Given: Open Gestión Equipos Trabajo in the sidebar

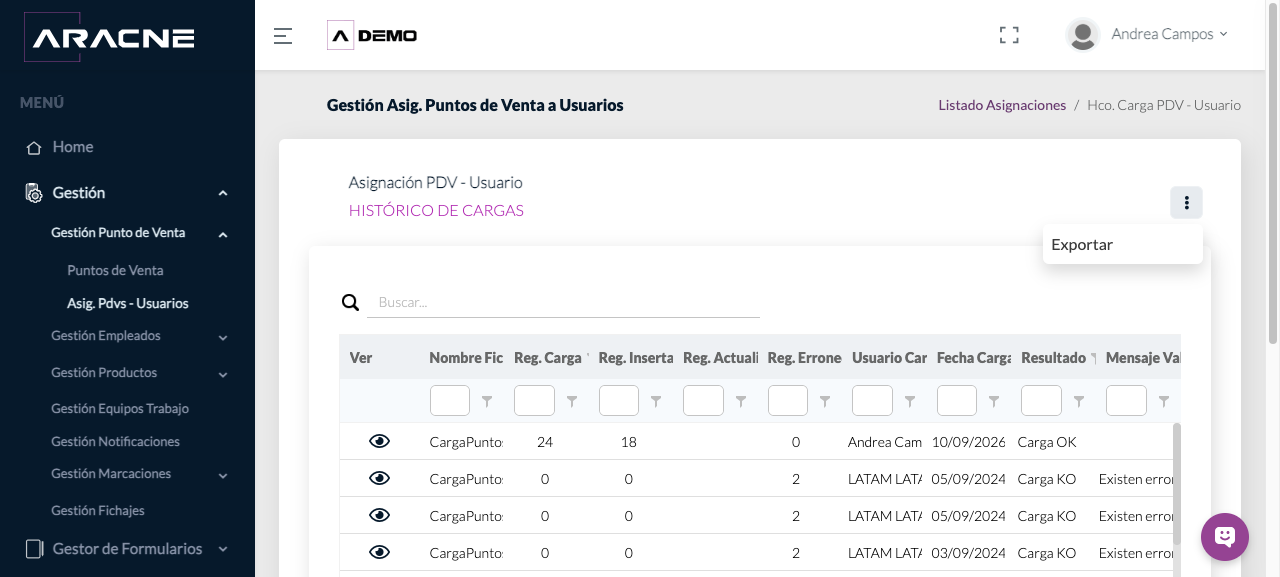Looking at the screenshot, I should [x=120, y=409].
